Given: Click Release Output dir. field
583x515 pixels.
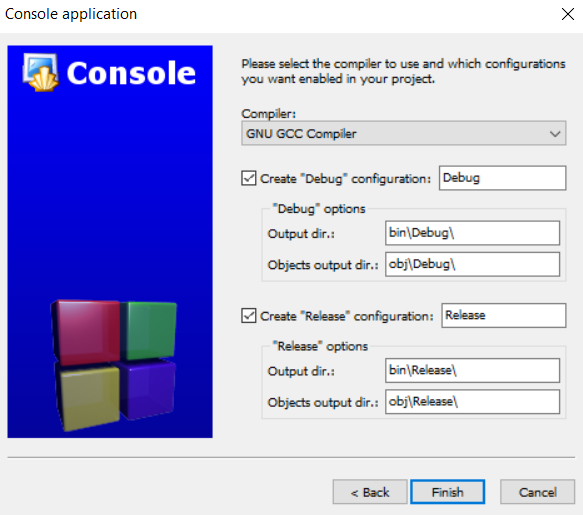Looking at the screenshot, I should [x=472, y=370].
